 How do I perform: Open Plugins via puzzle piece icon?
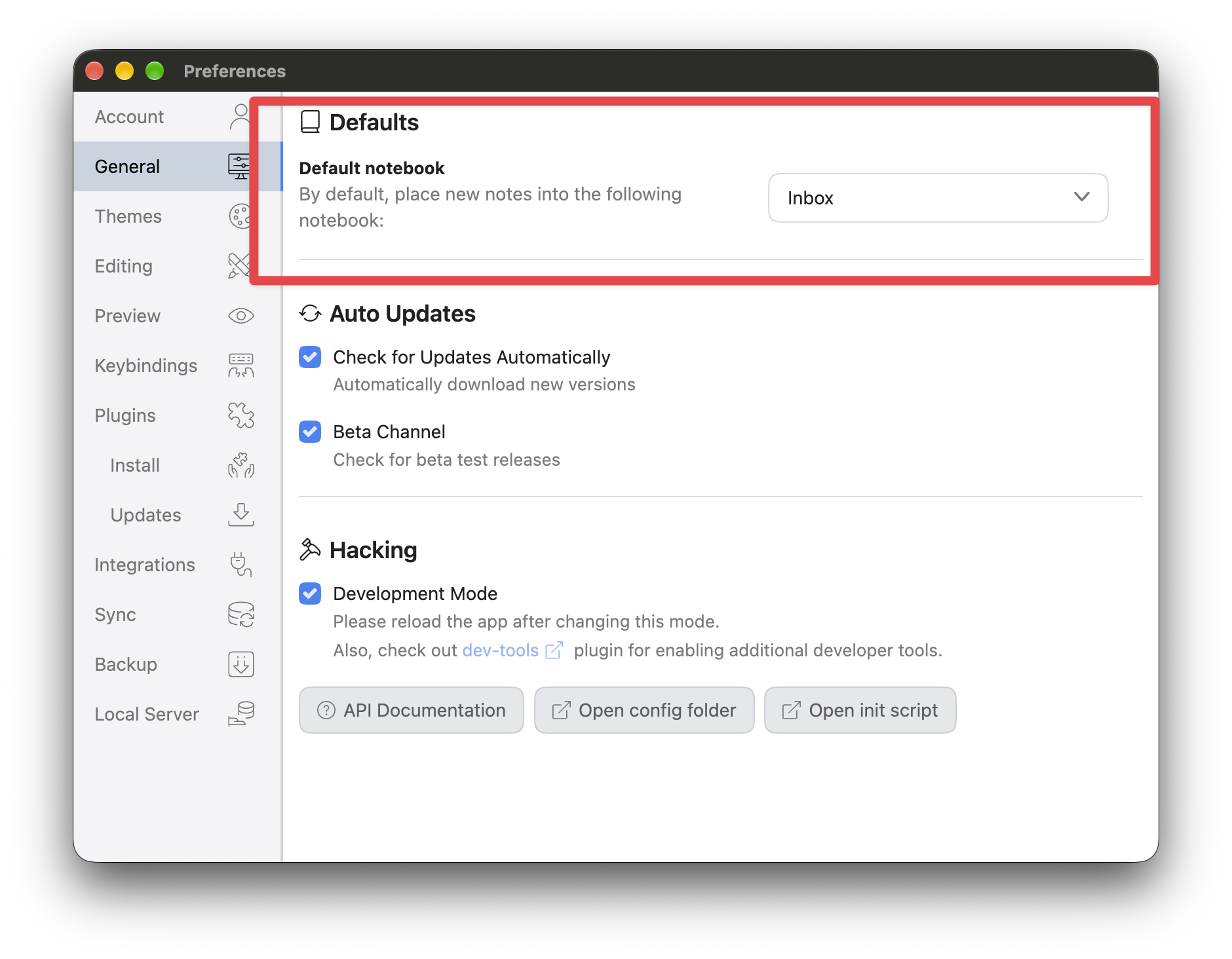pyautogui.click(x=241, y=415)
